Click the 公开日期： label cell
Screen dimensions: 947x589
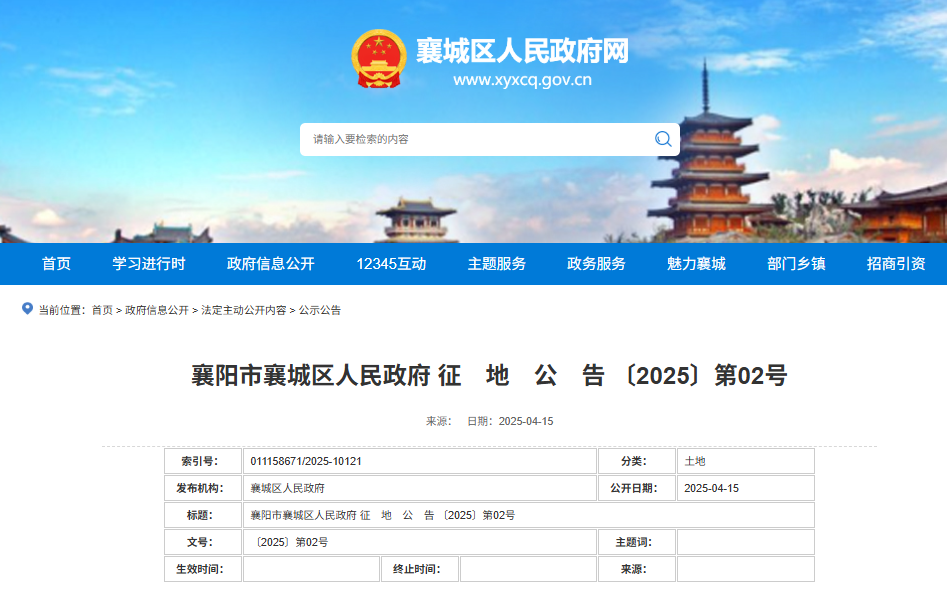(x=637, y=488)
